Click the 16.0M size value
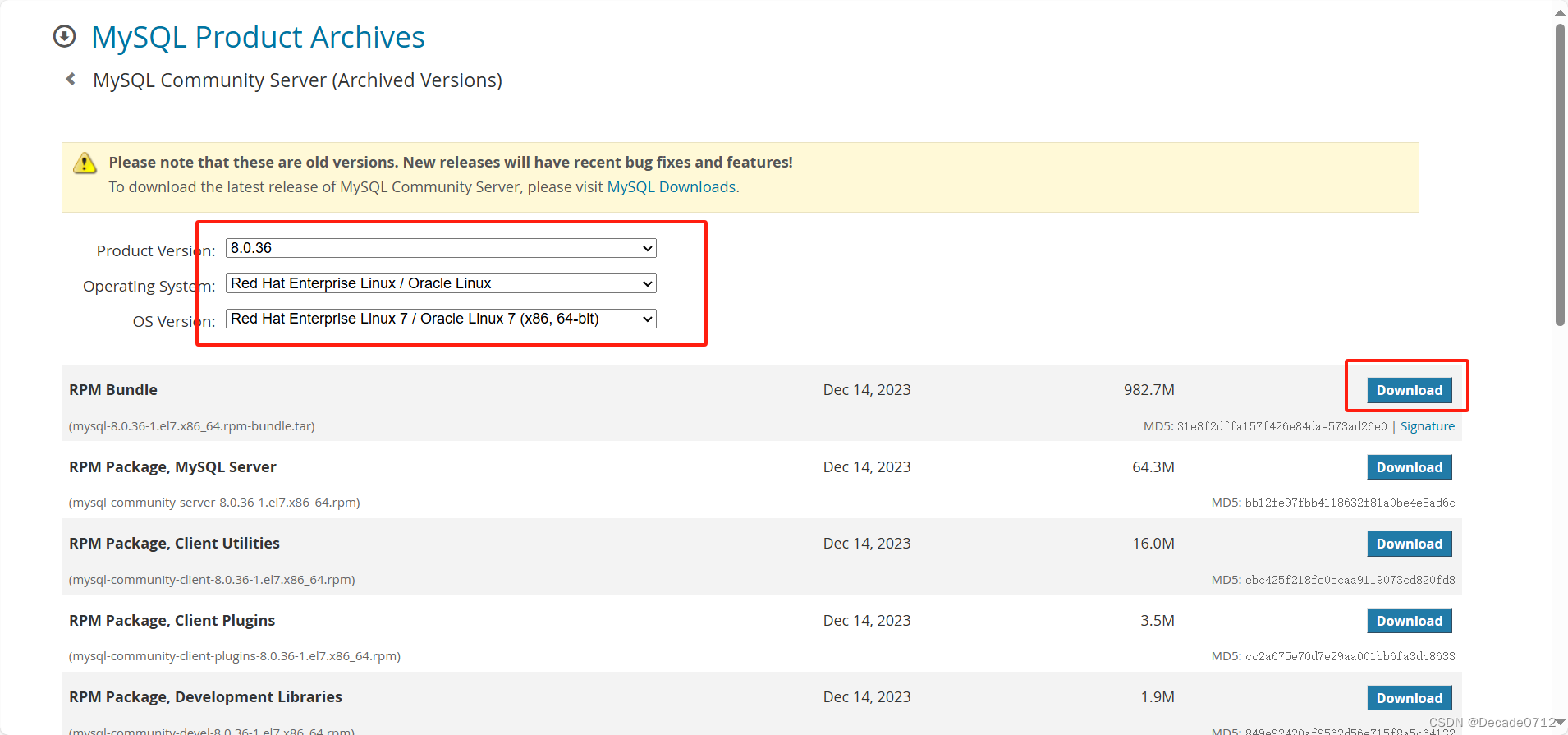Screen dimensions: 1568x735 tap(1153, 544)
